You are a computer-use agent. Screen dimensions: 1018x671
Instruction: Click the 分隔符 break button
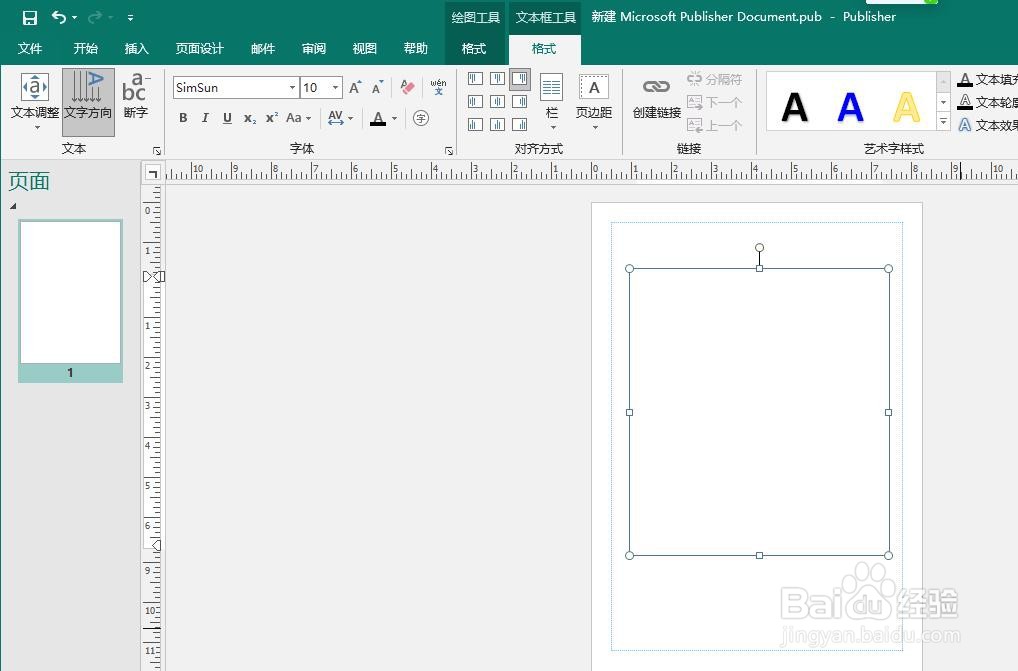pyautogui.click(x=714, y=79)
